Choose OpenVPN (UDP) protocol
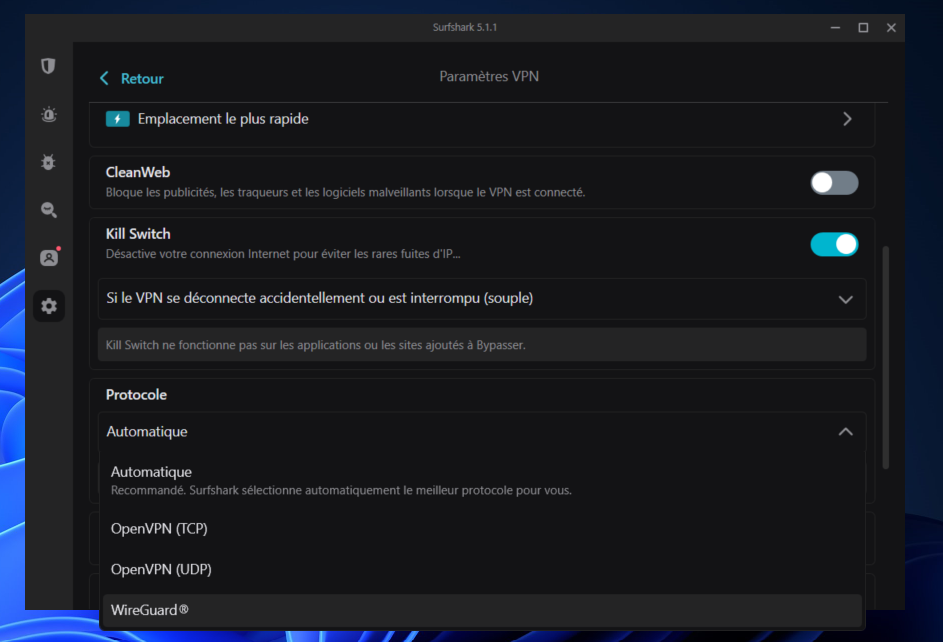The width and height of the screenshot is (943, 642). point(482,569)
